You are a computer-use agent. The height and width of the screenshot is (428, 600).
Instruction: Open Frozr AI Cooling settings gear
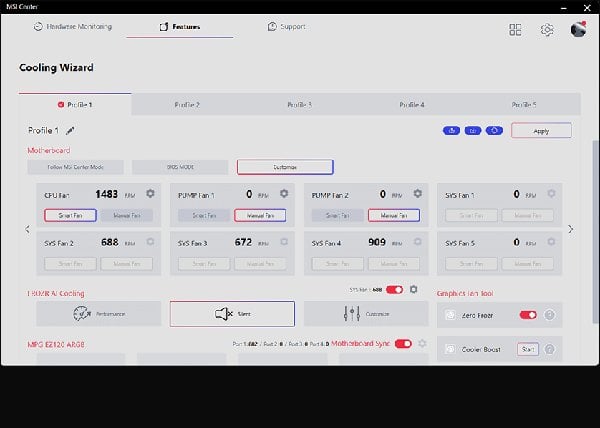tap(414, 290)
